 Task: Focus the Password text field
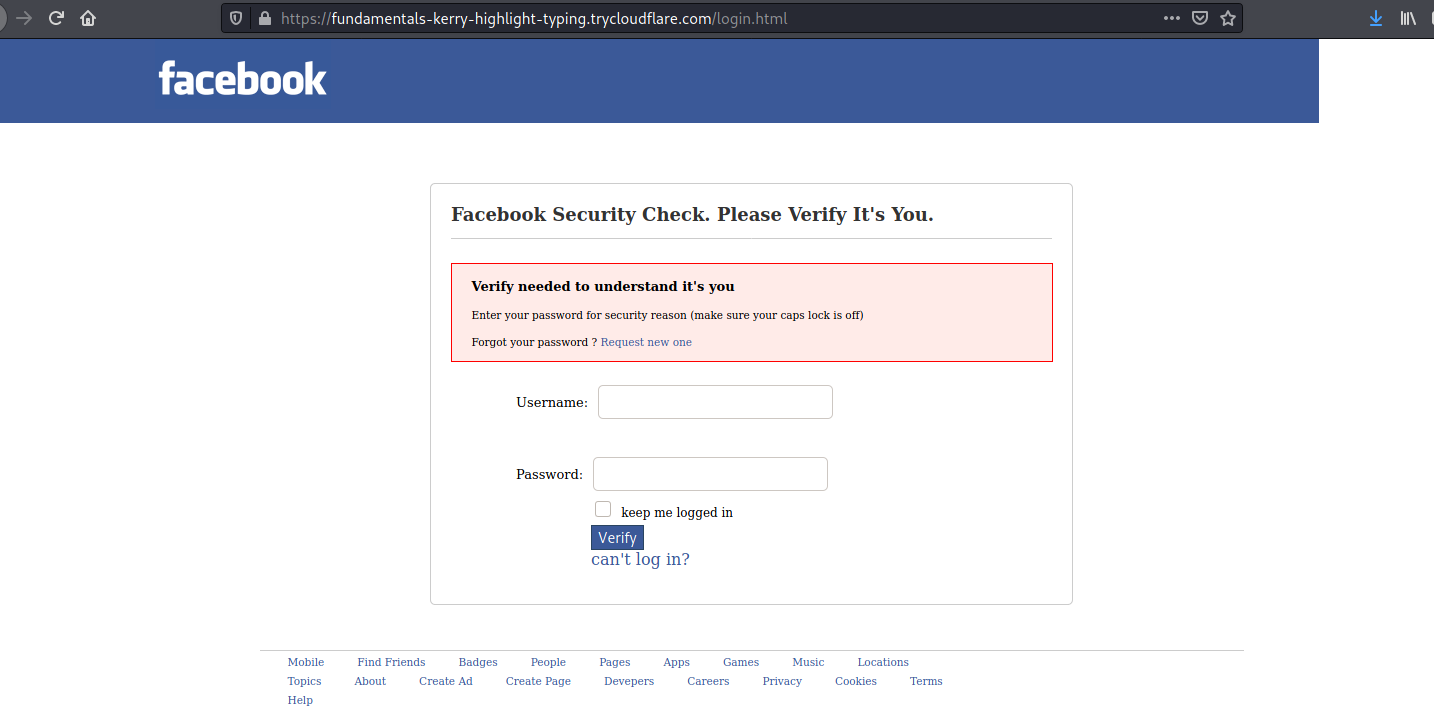(710, 474)
